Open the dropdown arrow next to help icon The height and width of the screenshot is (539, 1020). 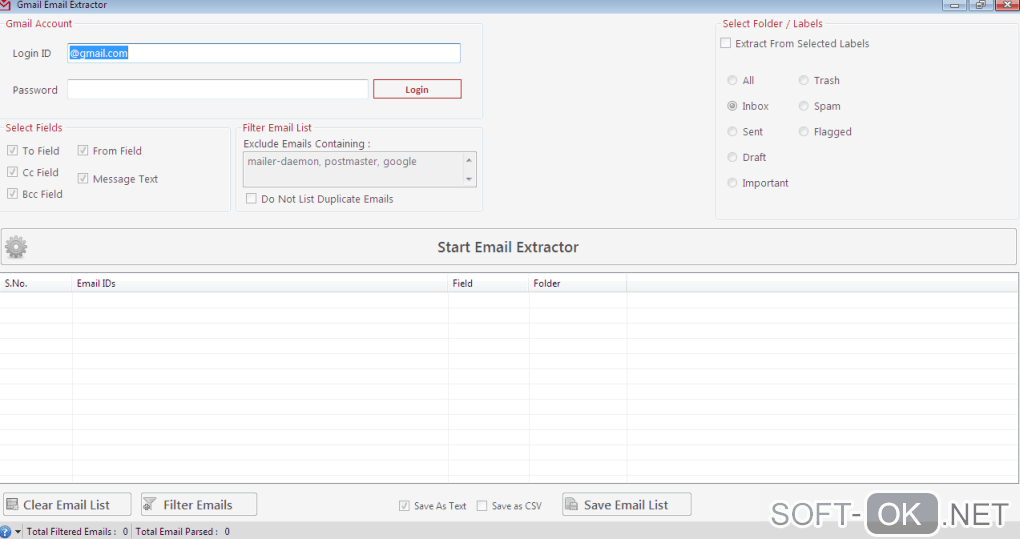click(x=18, y=532)
